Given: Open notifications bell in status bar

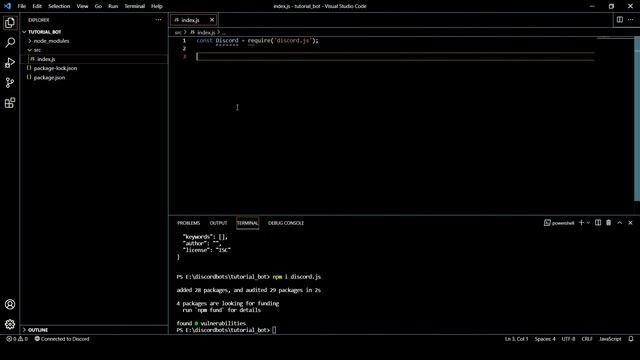Looking at the screenshot, I should pos(631,339).
